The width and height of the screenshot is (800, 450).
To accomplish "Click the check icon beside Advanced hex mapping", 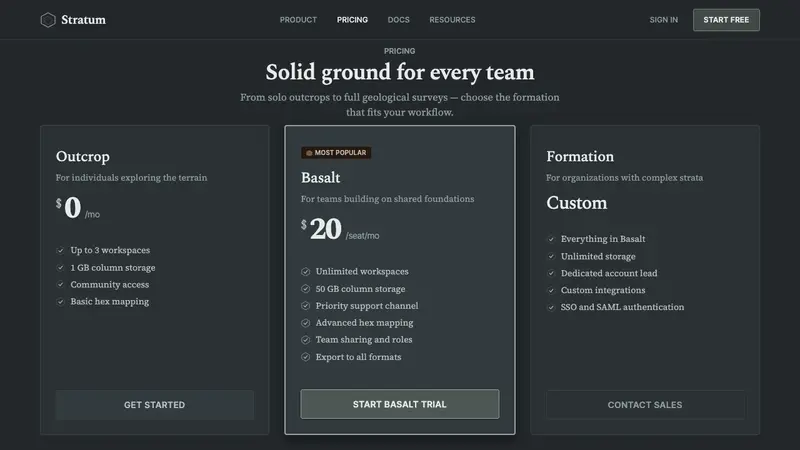I will (306, 323).
